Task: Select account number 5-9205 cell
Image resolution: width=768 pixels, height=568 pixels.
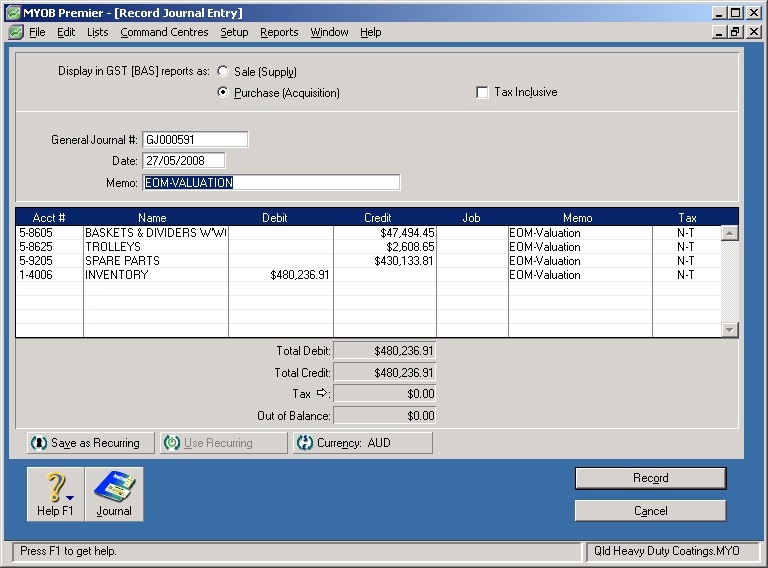Action: pyautogui.click(x=49, y=260)
